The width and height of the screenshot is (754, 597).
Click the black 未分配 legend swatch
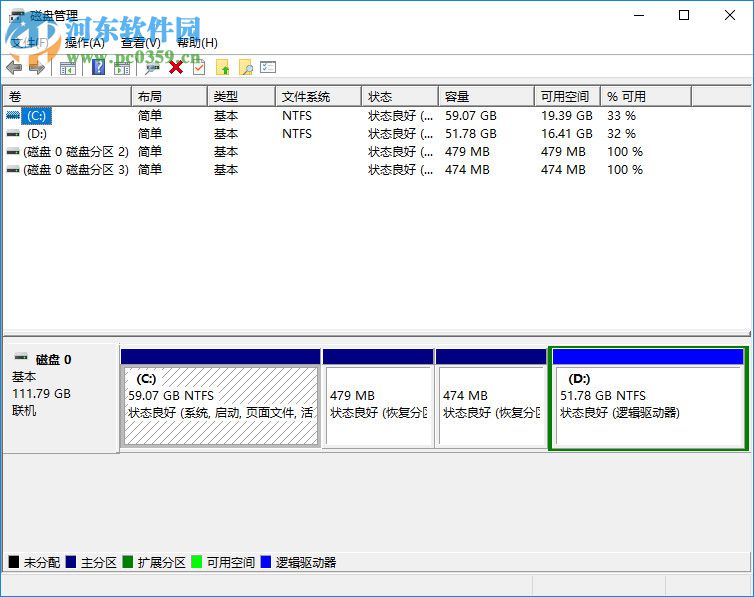pyautogui.click(x=14, y=562)
